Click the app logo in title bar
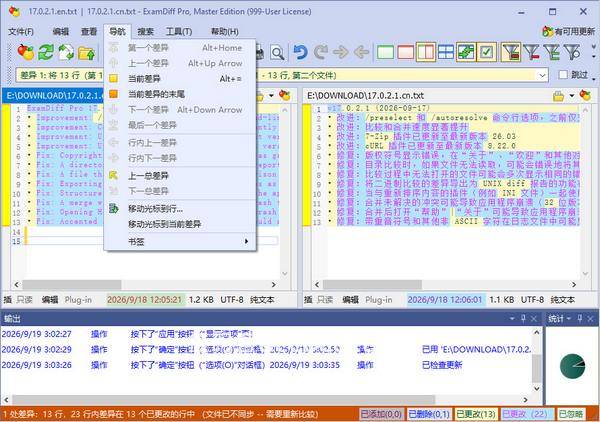 (x=15, y=11)
